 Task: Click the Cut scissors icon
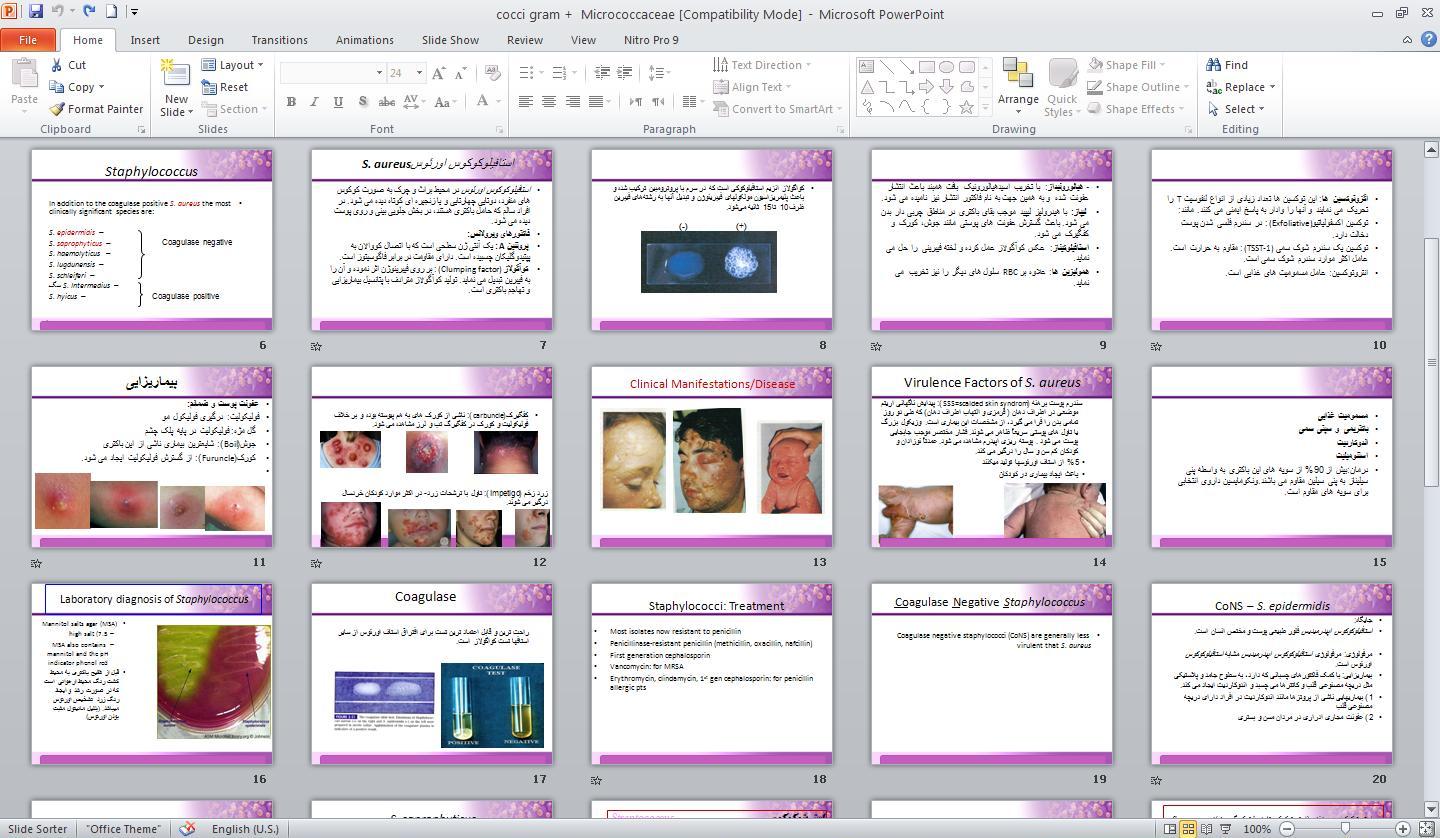(x=58, y=65)
